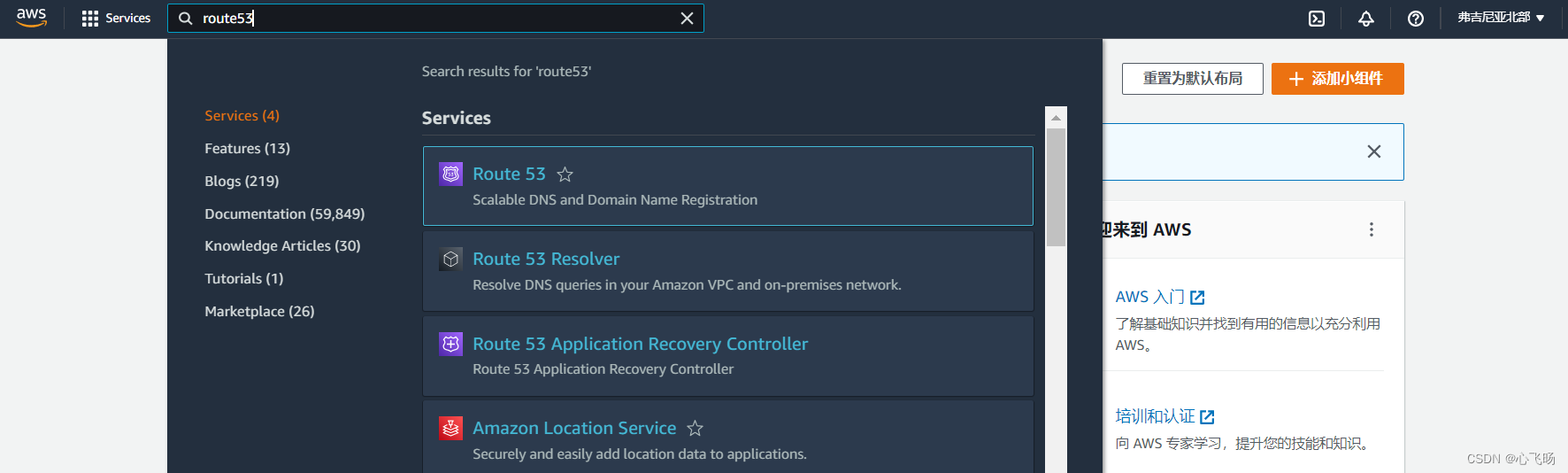Click the Route 53 service icon
Screen dimensions: 1568x473
pos(451,174)
